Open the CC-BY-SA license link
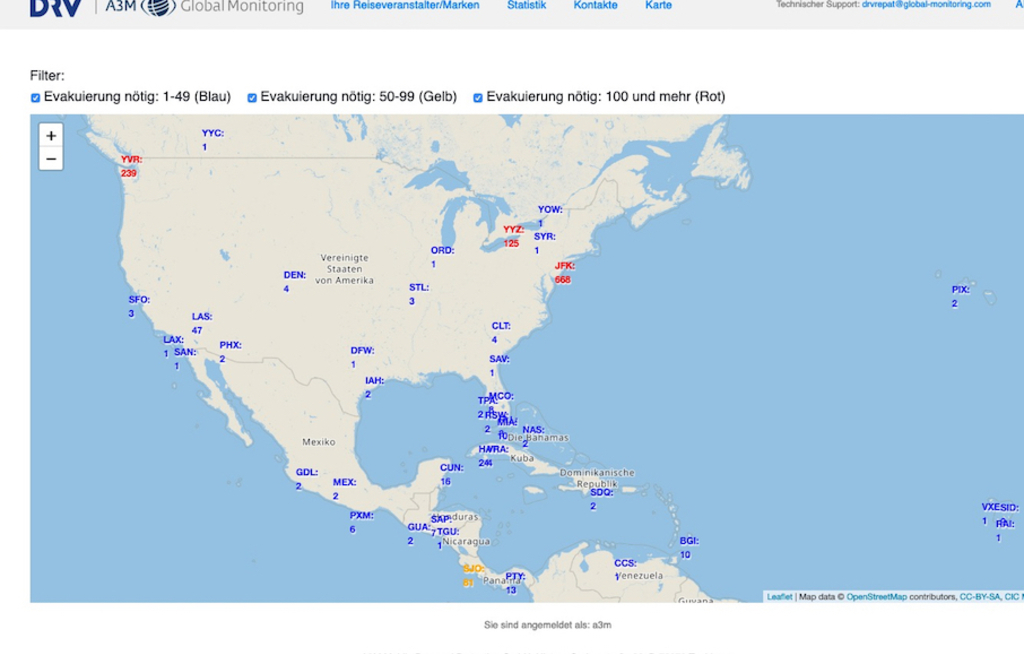 (x=980, y=597)
